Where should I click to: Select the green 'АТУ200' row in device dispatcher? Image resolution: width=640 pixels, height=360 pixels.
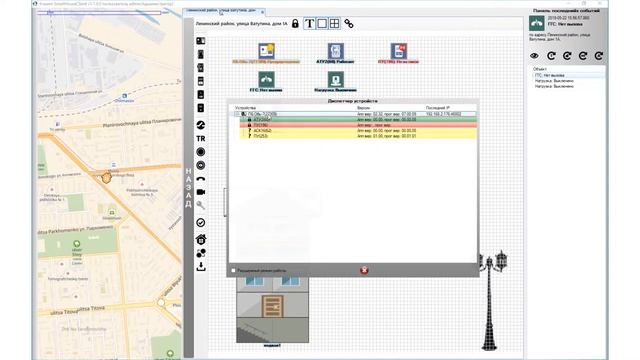[358, 119]
